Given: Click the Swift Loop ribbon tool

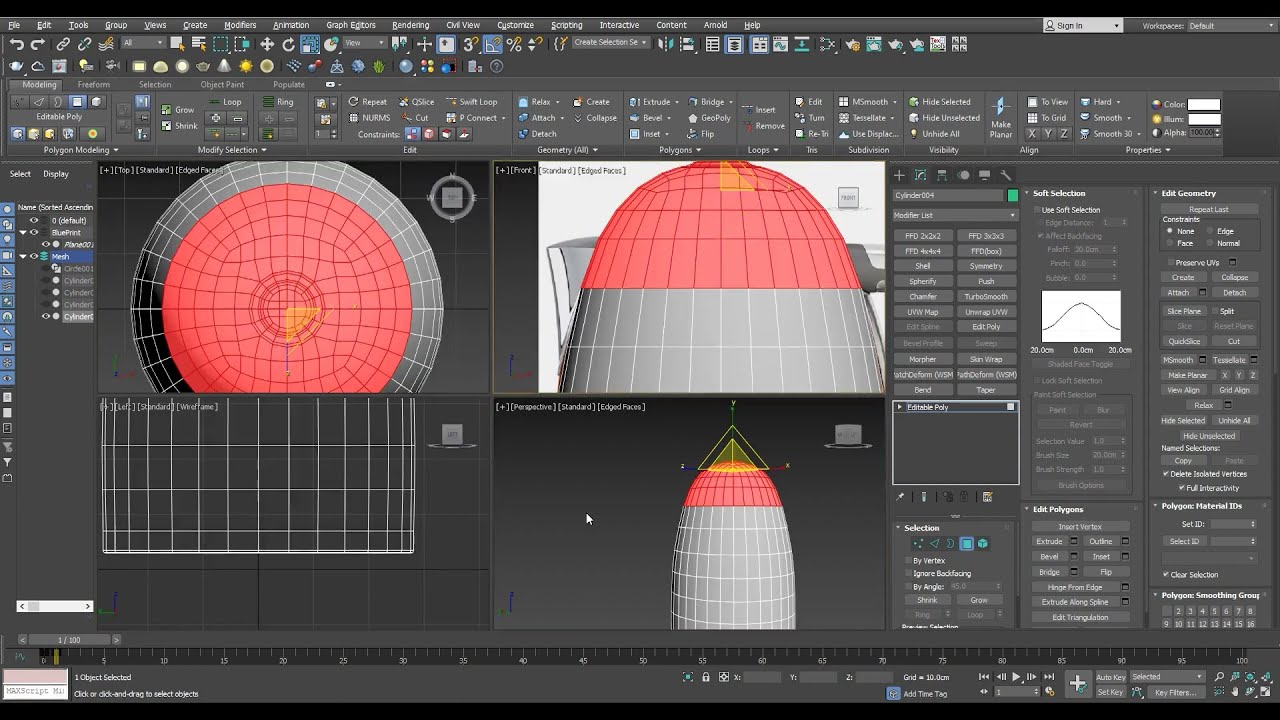Looking at the screenshot, I should coord(472,102).
